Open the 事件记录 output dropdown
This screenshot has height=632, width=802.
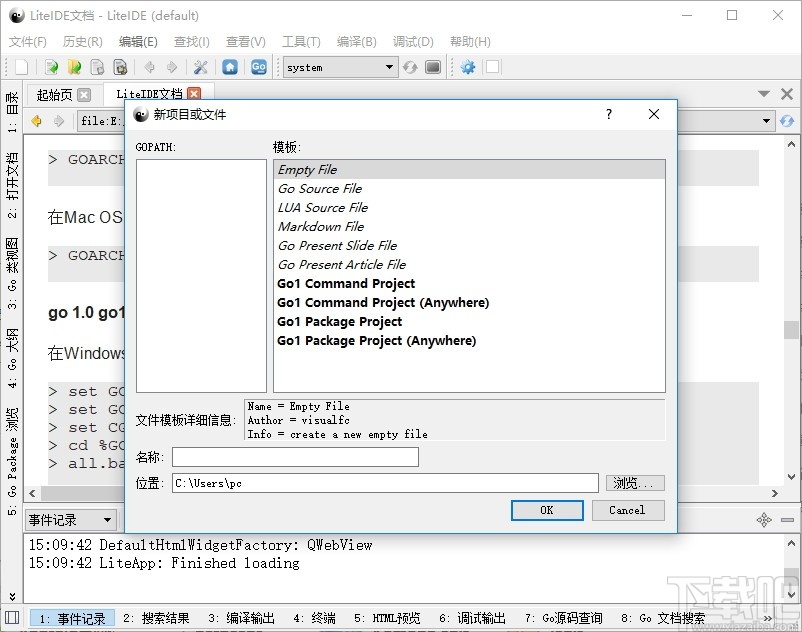pos(71,520)
